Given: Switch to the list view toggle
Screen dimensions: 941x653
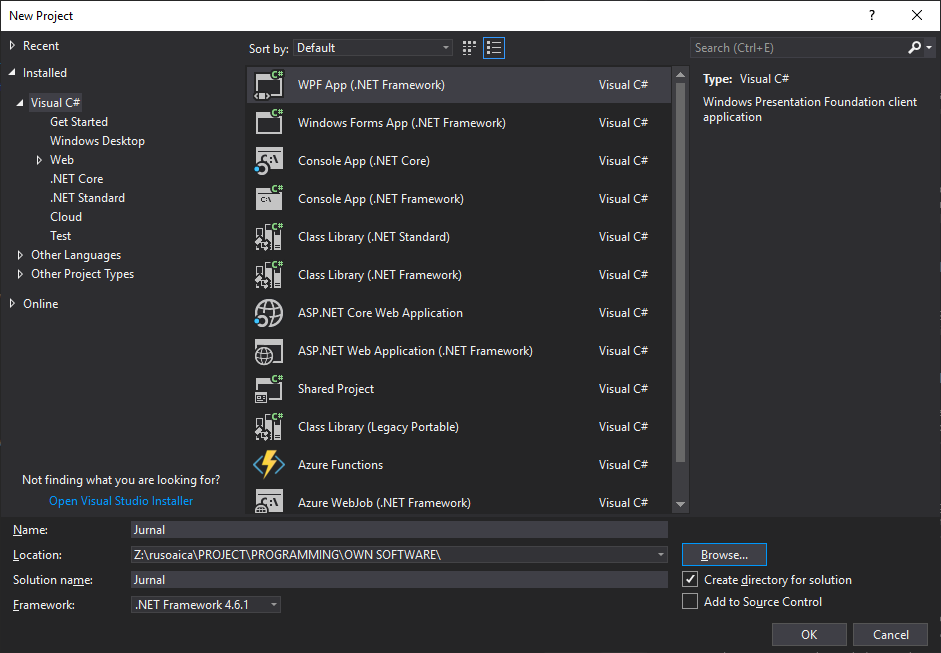Looking at the screenshot, I should 494,48.
